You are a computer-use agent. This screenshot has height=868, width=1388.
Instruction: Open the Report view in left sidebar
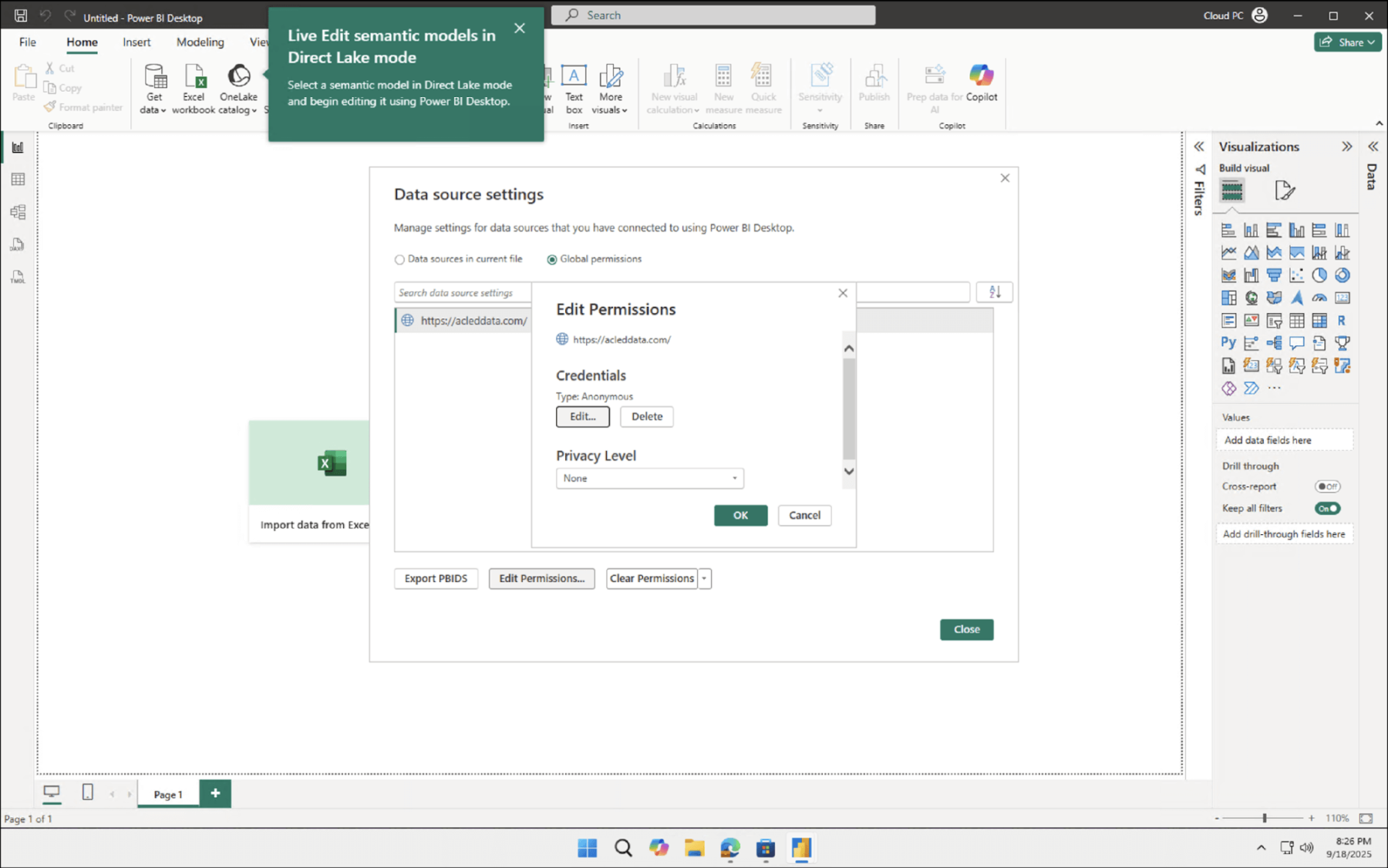point(18,146)
